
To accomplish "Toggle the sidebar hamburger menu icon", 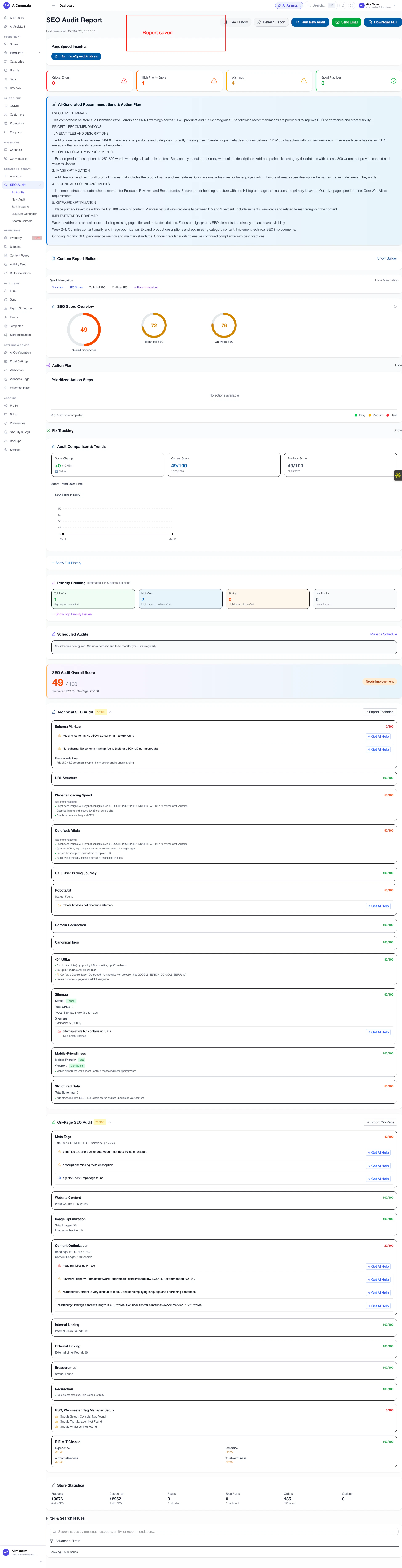I will coord(53,5).
